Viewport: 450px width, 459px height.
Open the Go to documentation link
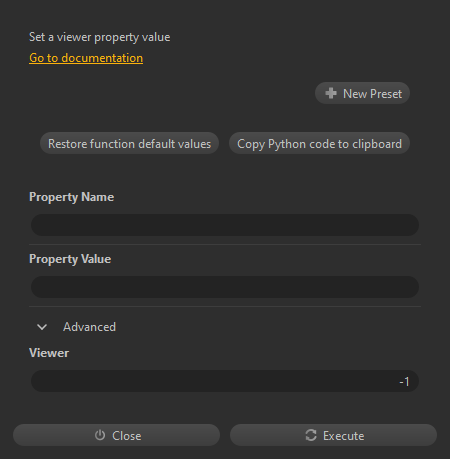pyautogui.click(x=86, y=58)
